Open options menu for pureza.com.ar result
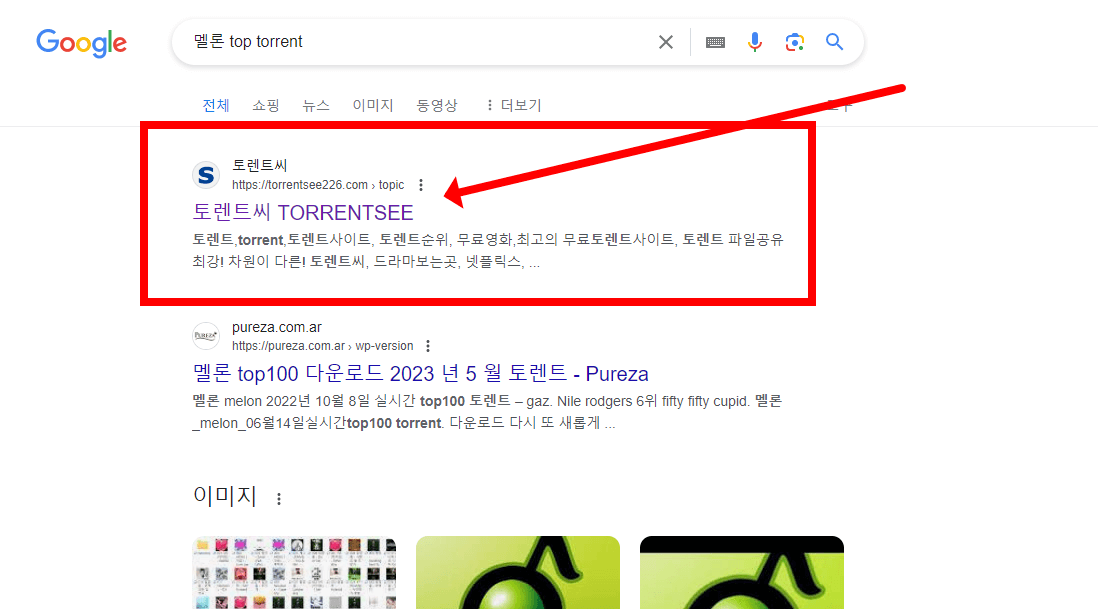 coord(428,346)
